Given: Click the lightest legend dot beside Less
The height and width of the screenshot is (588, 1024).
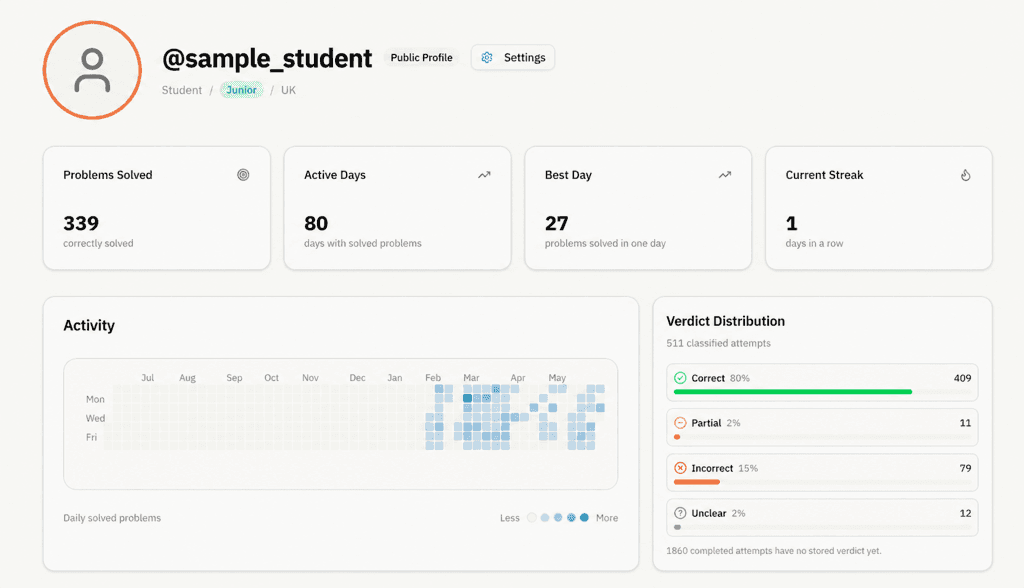Looking at the screenshot, I should (x=532, y=517).
